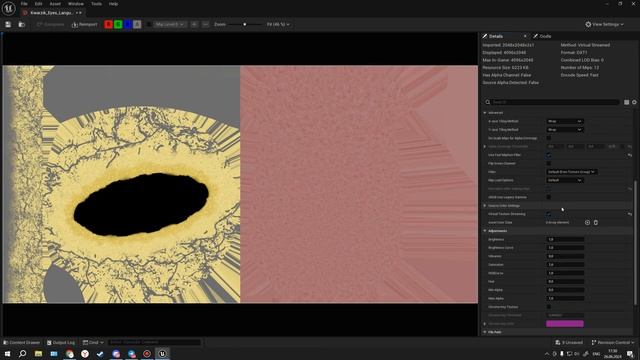Reset Virtual Texture Streaming to default
Screen dimensions: 640x360
[630, 214]
